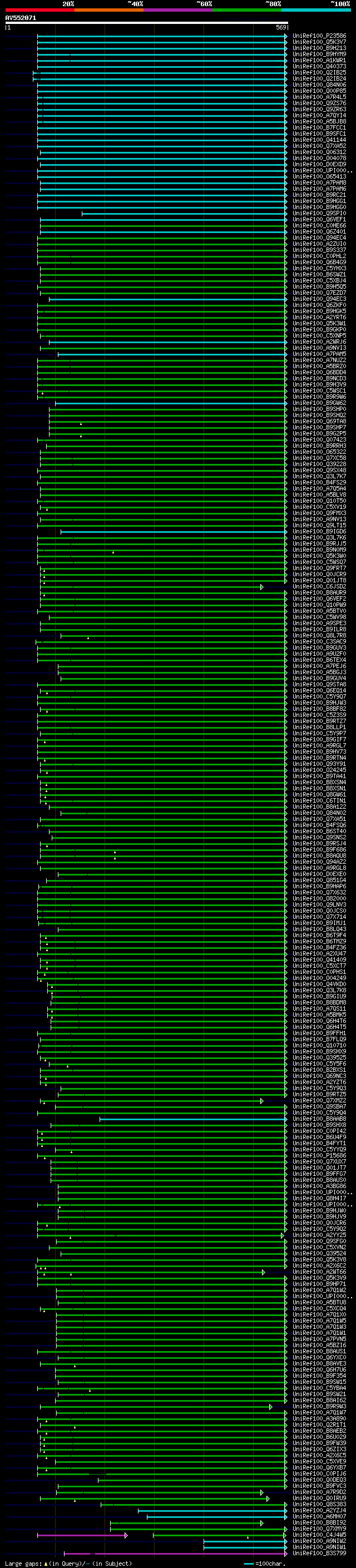Select hit label UniRef100_Q84N02
The height and width of the screenshot is (1568, 356).
[319, 813]
